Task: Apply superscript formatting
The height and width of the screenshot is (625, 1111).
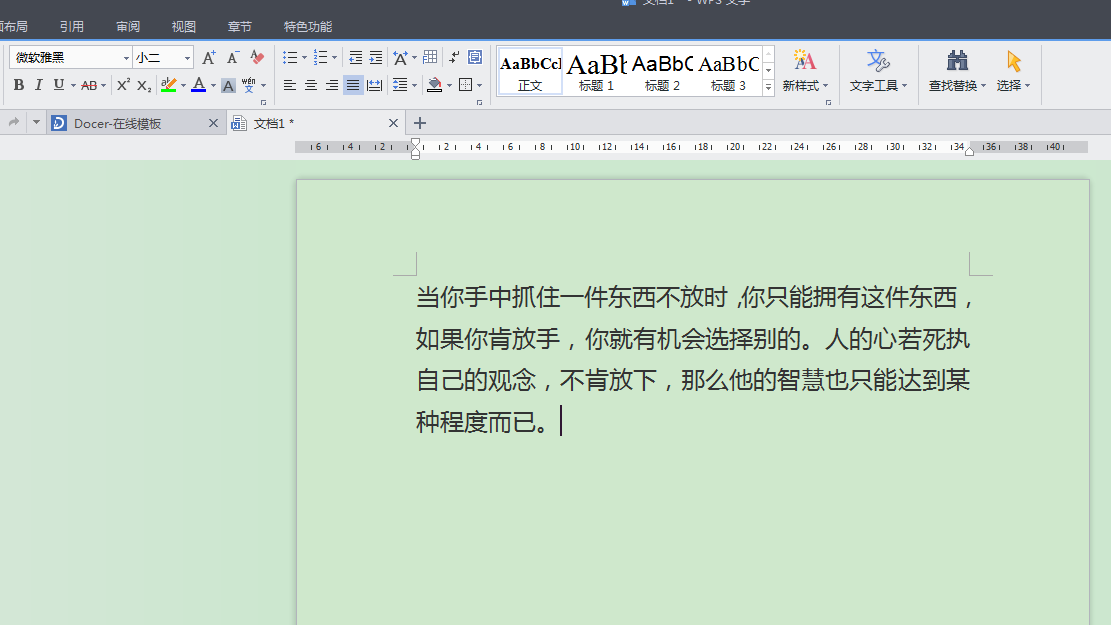Action: (x=123, y=85)
